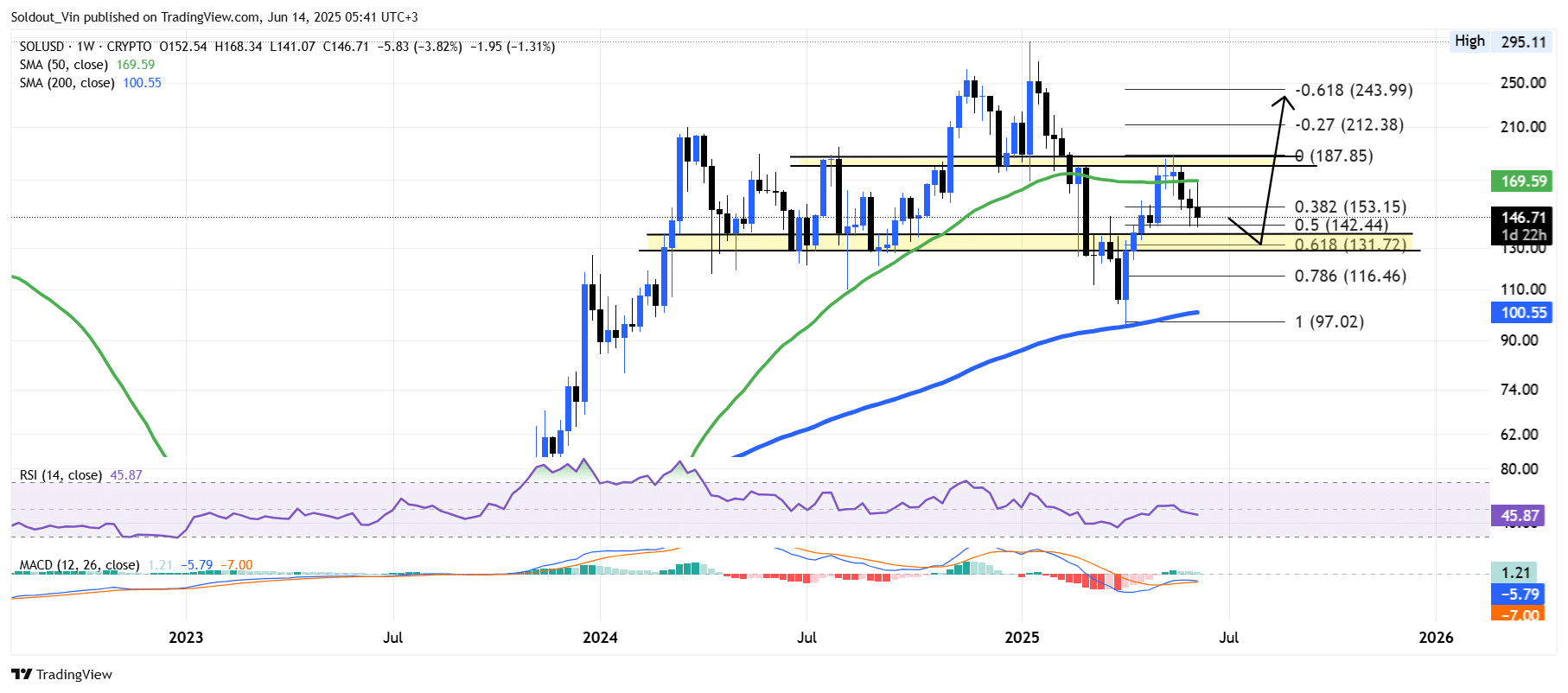
Task: Click the 2025 label on time axis
Action: (x=1022, y=638)
